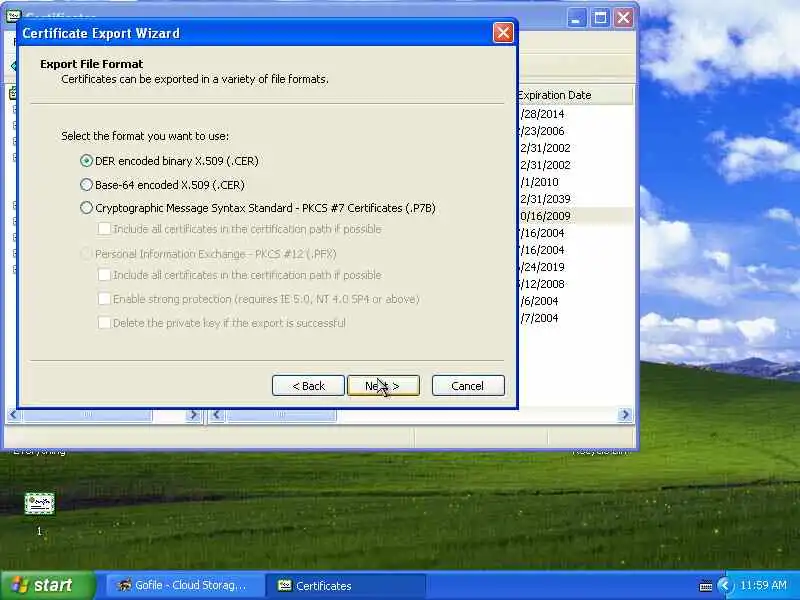Cancel the Certificate Export Wizard
Screen dimensions: 800x600
point(468,386)
